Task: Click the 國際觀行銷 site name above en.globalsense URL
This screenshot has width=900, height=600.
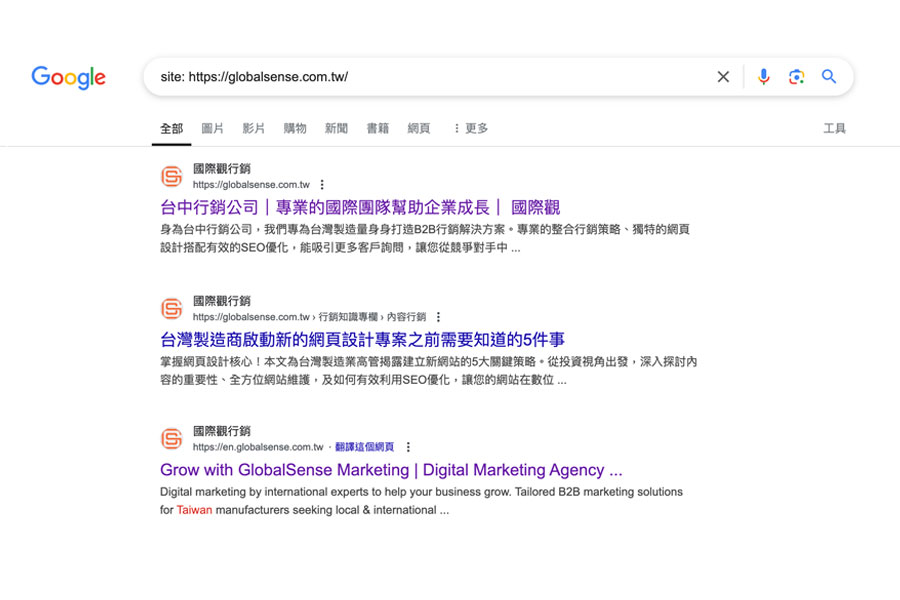Action: click(222, 431)
